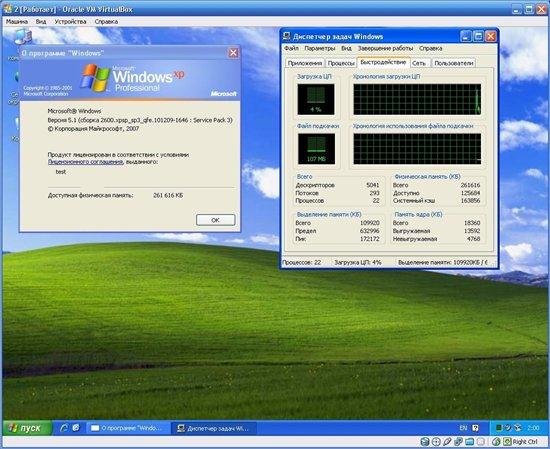Minimize the Task Manager window
The height and width of the screenshot is (449, 550).
point(465,36)
